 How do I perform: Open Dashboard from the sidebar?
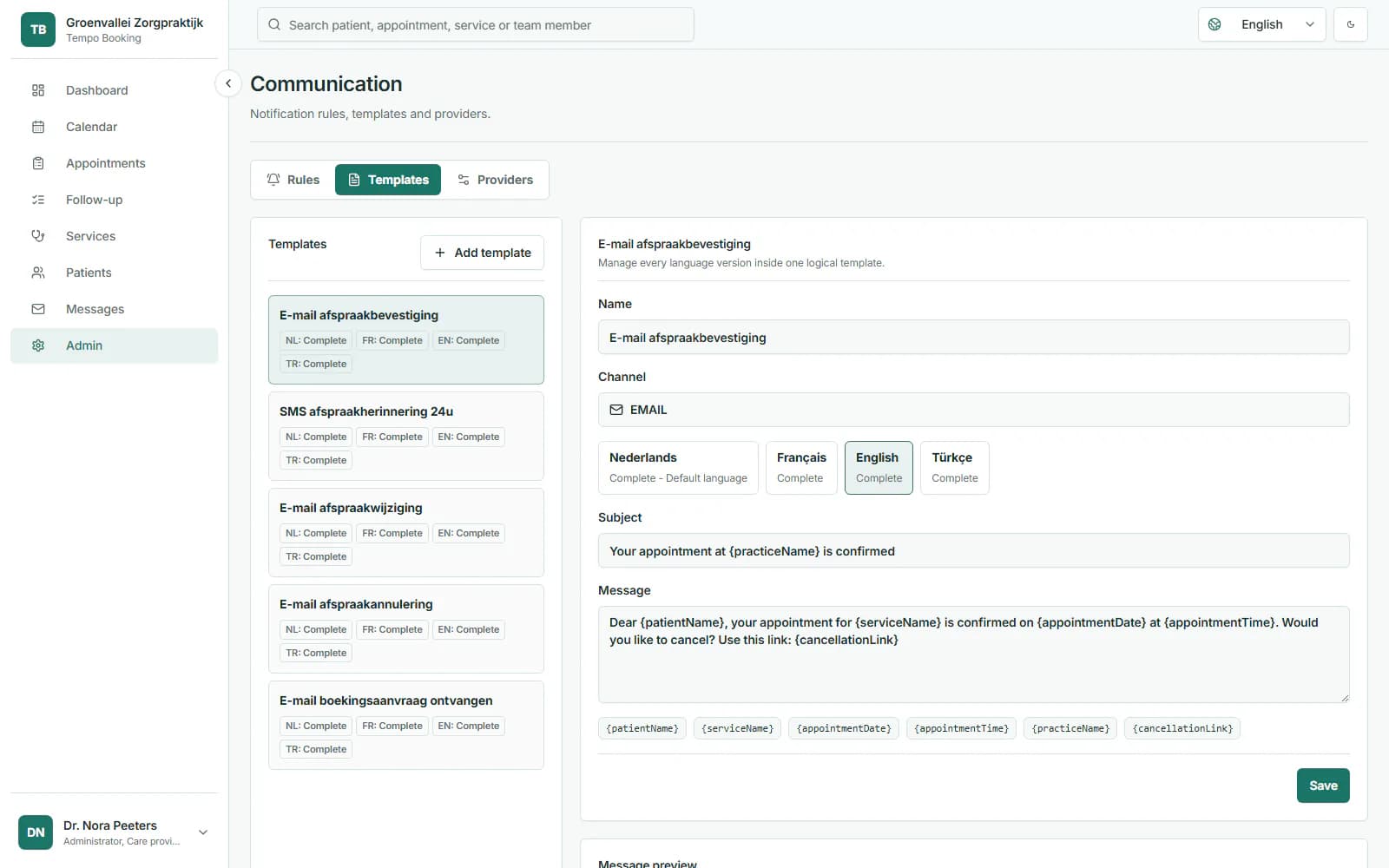114,90
